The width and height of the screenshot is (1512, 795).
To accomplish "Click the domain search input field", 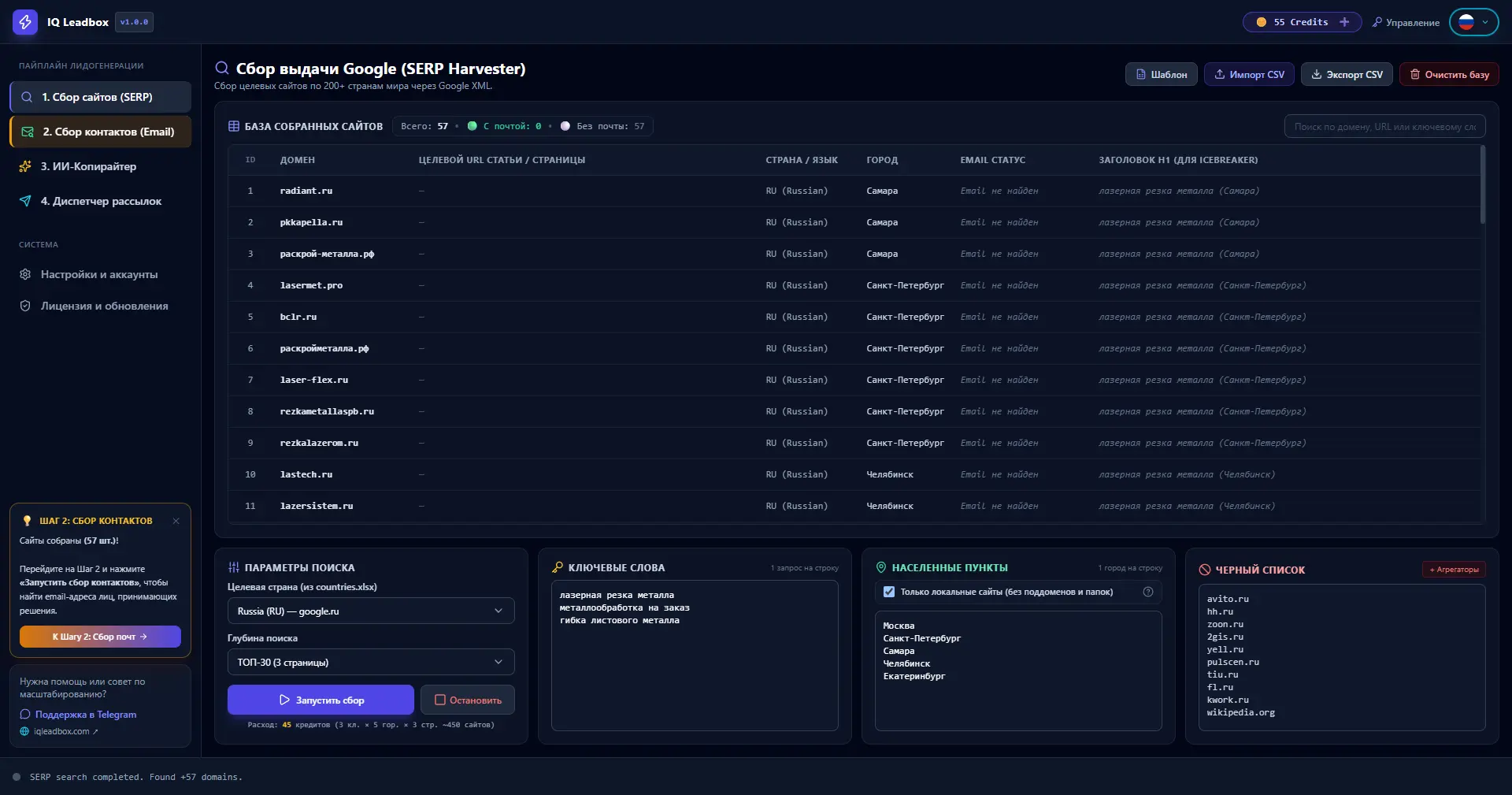I will 1385,126.
